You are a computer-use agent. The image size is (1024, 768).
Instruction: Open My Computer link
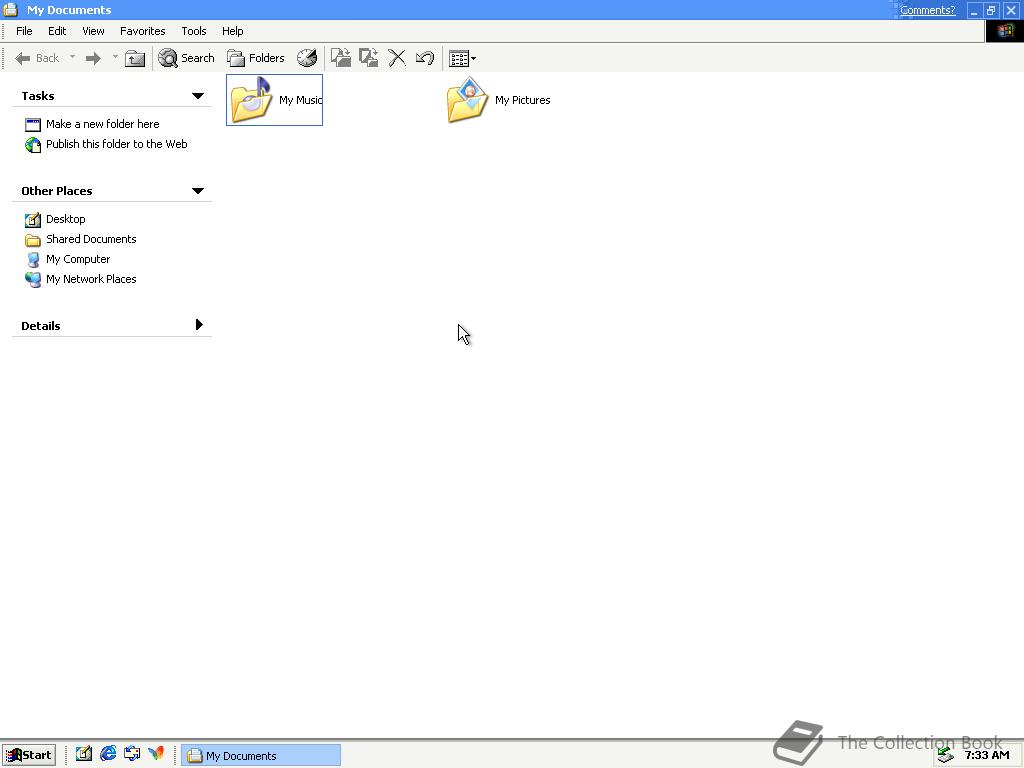(78, 259)
